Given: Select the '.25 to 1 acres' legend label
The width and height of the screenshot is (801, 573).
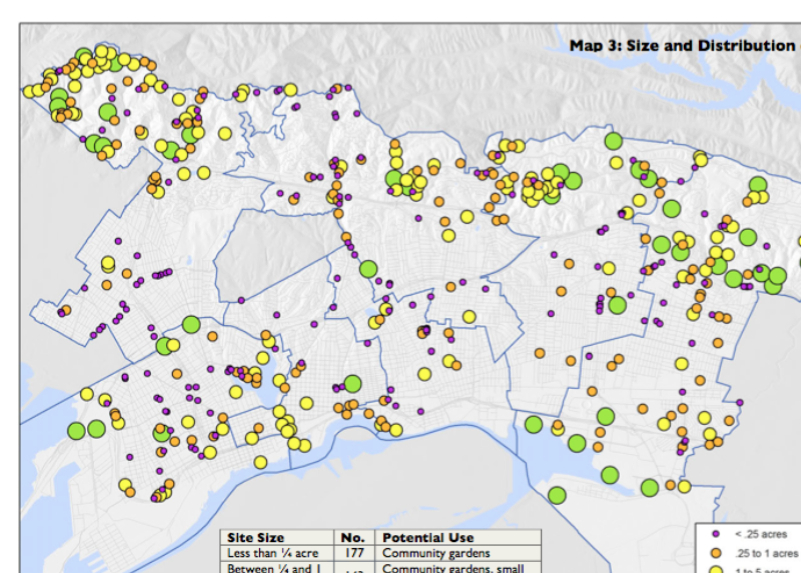Looking at the screenshot, I should [x=766, y=554].
